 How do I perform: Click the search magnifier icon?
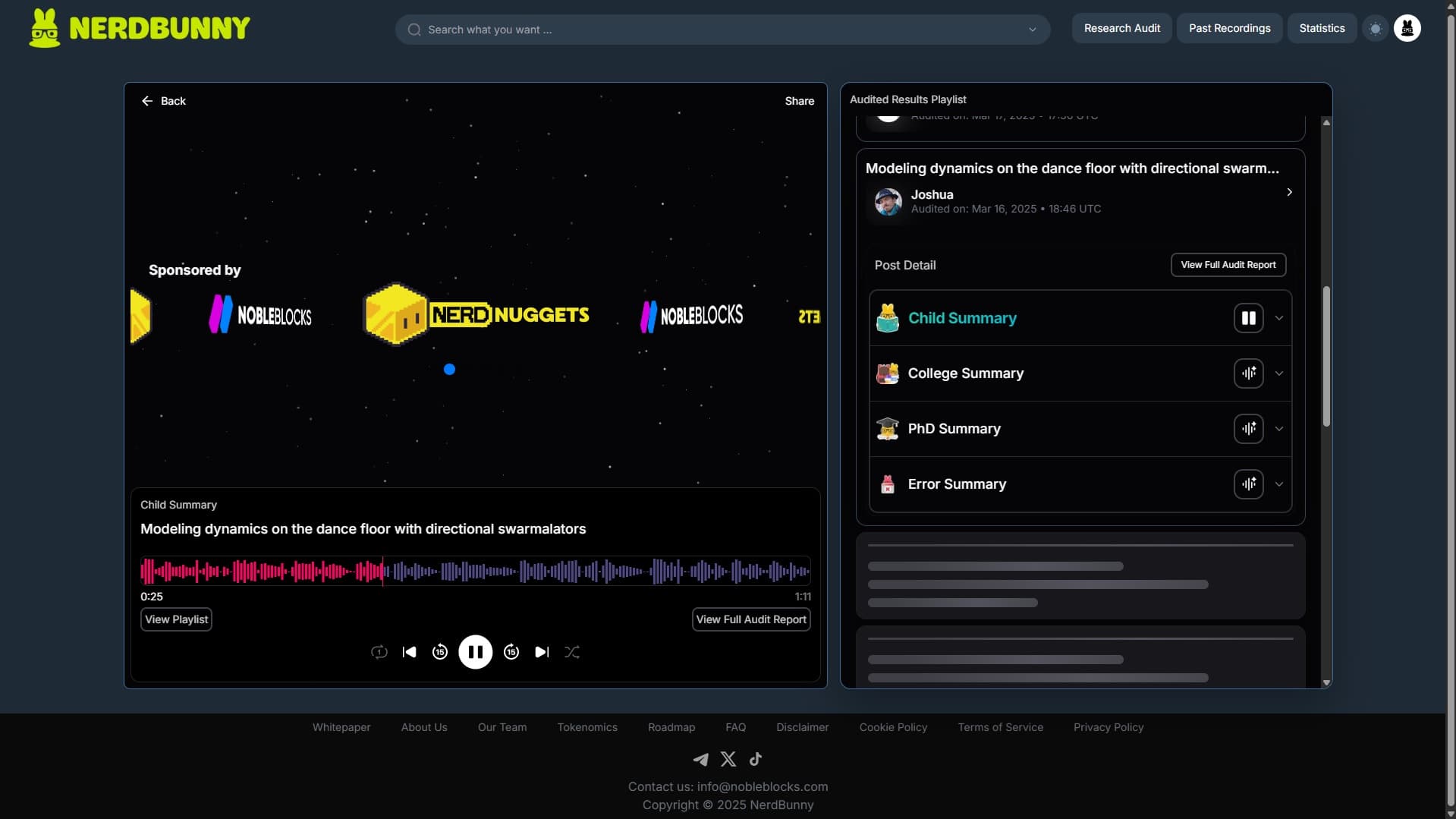(414, 30)
